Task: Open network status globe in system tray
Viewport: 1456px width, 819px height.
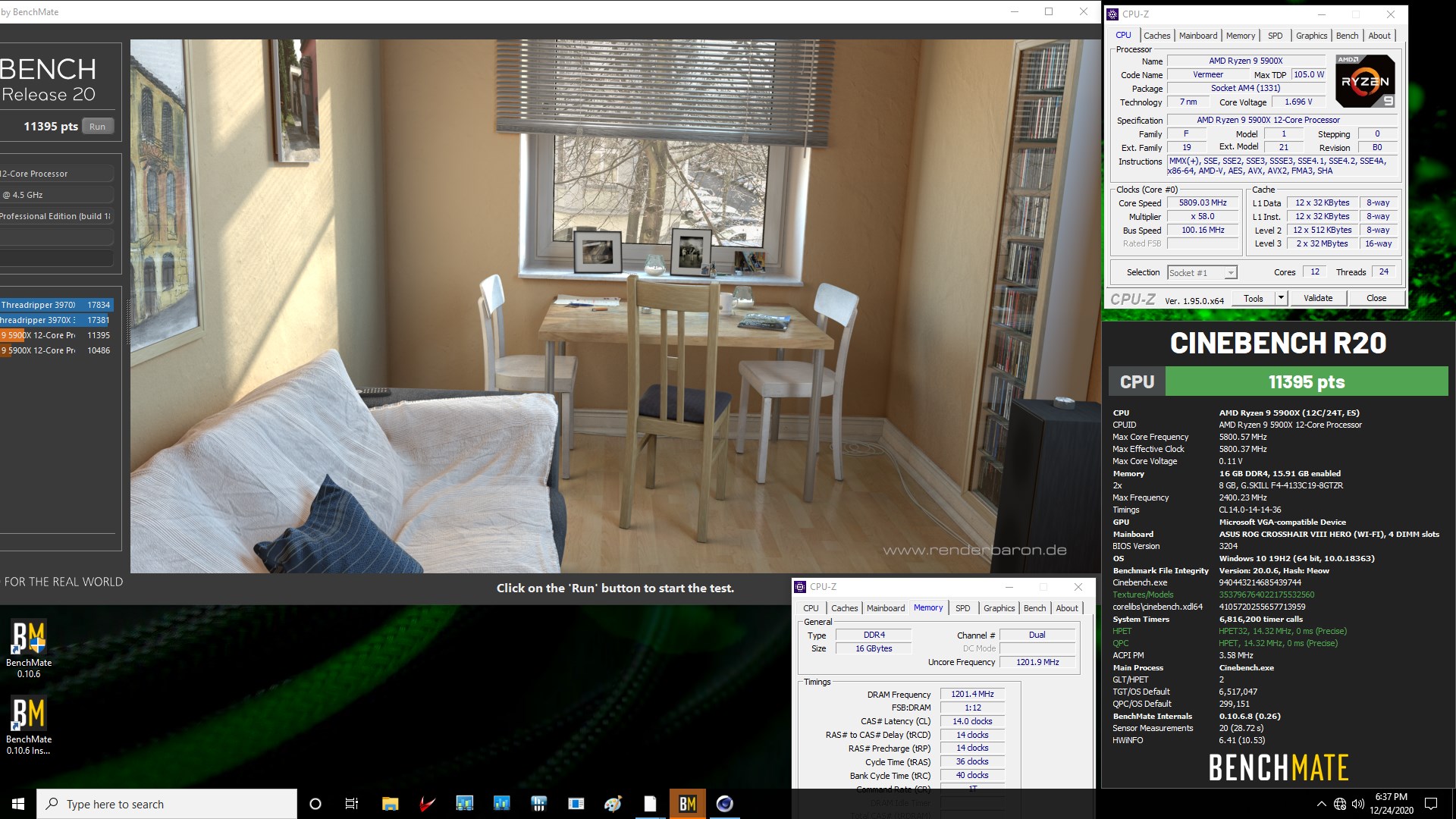Action: tap(1340, 804)
